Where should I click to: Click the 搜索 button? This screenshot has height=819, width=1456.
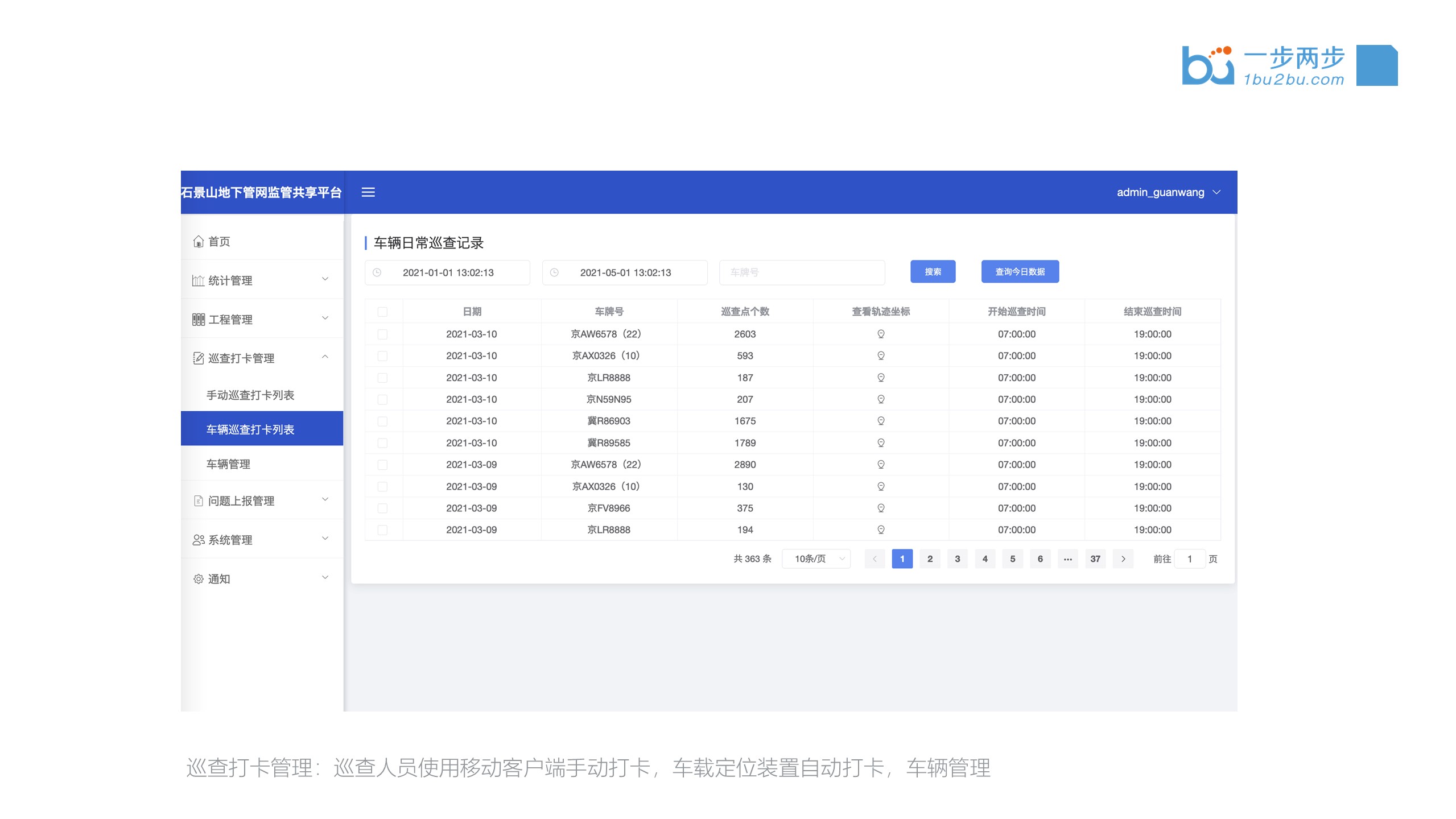pos(933,272)
